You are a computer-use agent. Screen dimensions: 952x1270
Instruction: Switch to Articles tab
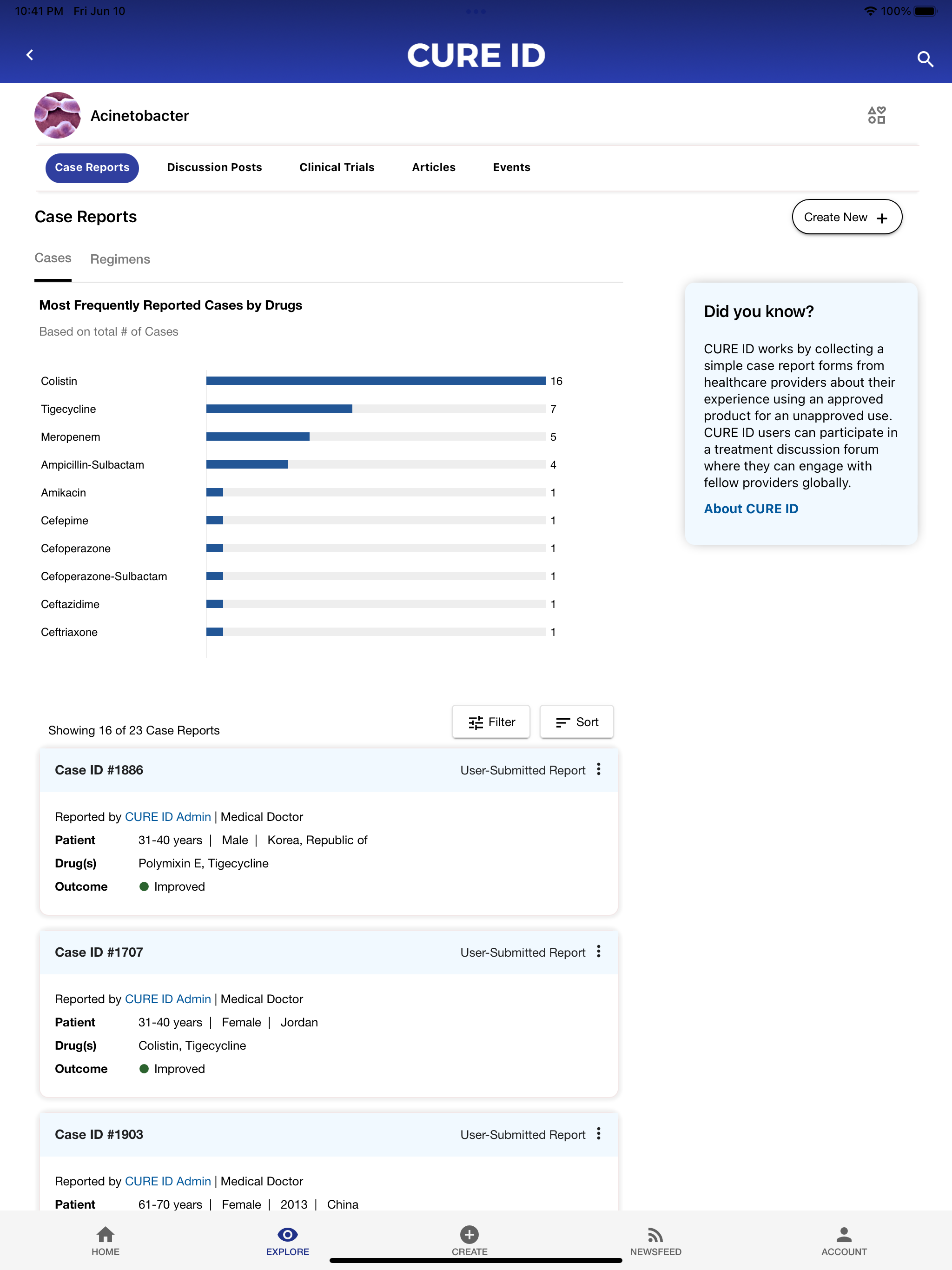pyautogui.click(x=434, y=168)
